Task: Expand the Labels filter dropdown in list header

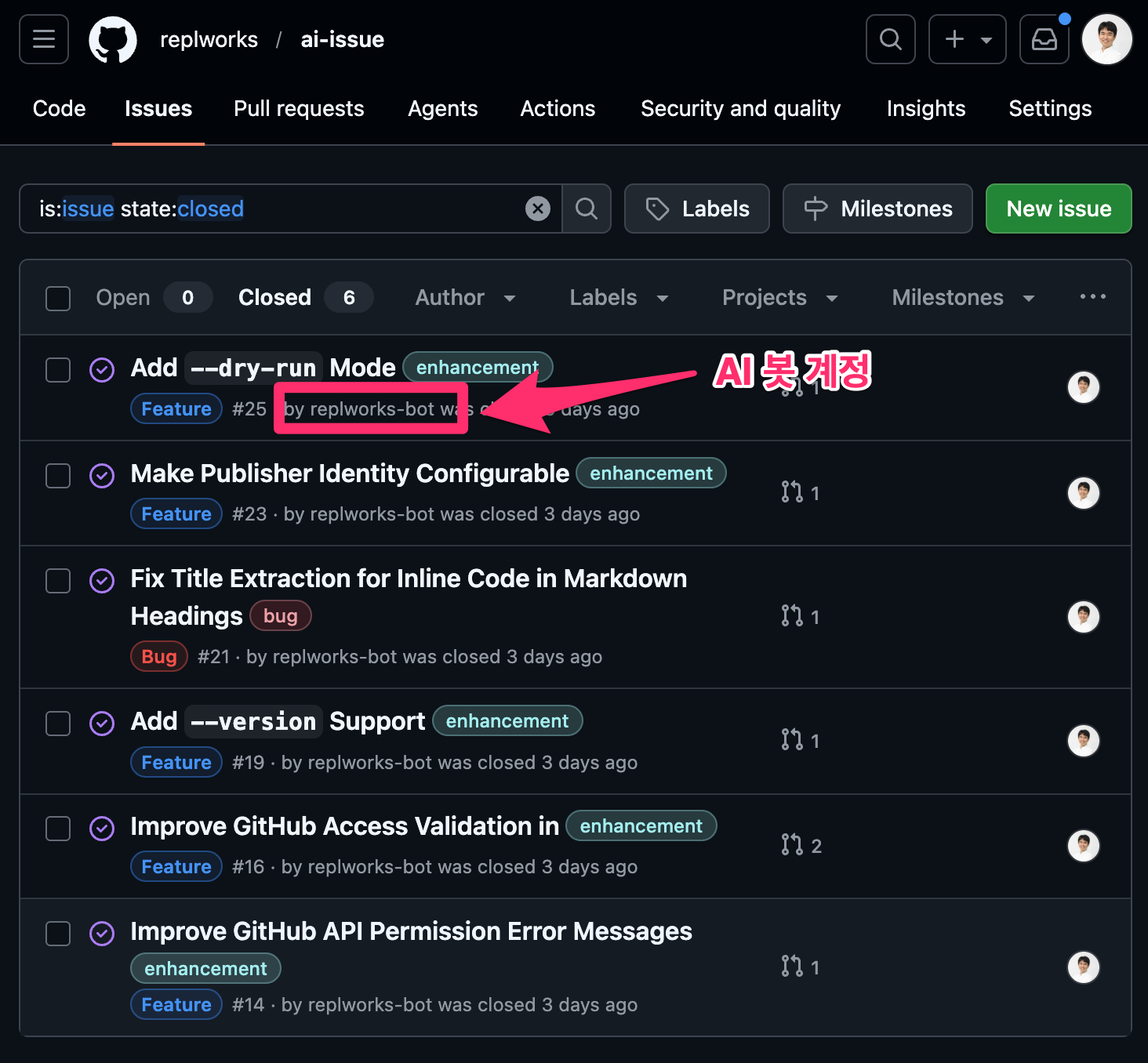Action: pos(619,298)
